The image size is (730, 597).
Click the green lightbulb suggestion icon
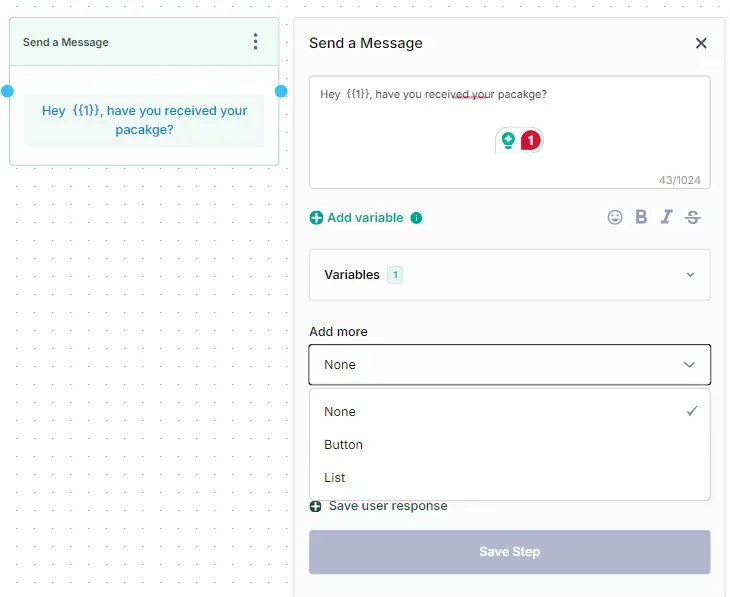tap(508, 140)
